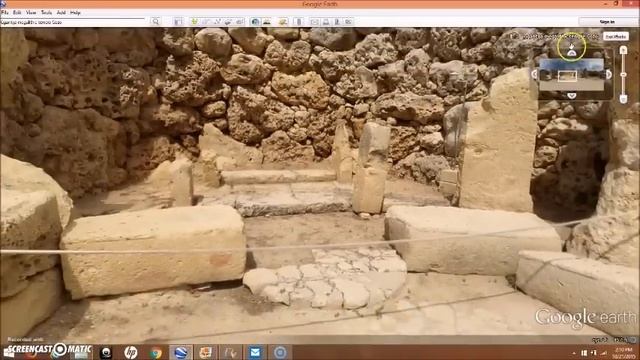Click the Email toolbar icon
This screenshot has height=360, width=640.
click(315, 22)
